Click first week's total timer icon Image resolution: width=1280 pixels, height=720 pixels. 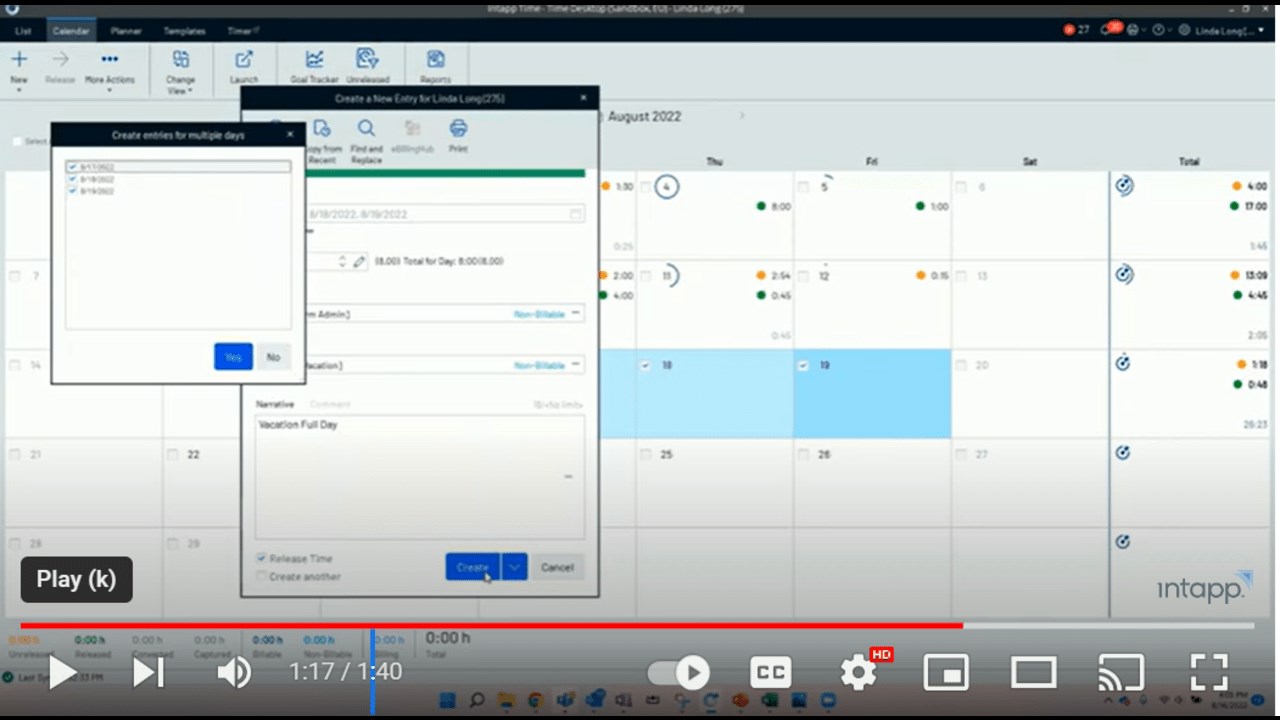pos(1124,185)
